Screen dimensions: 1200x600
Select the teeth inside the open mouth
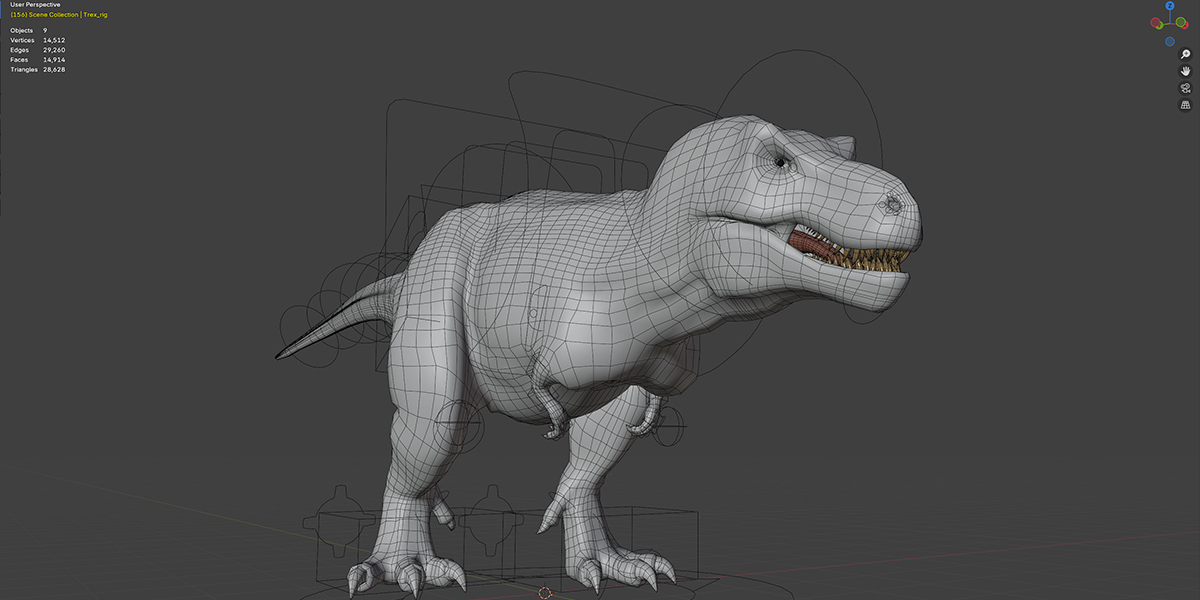(x=860, y=263)
